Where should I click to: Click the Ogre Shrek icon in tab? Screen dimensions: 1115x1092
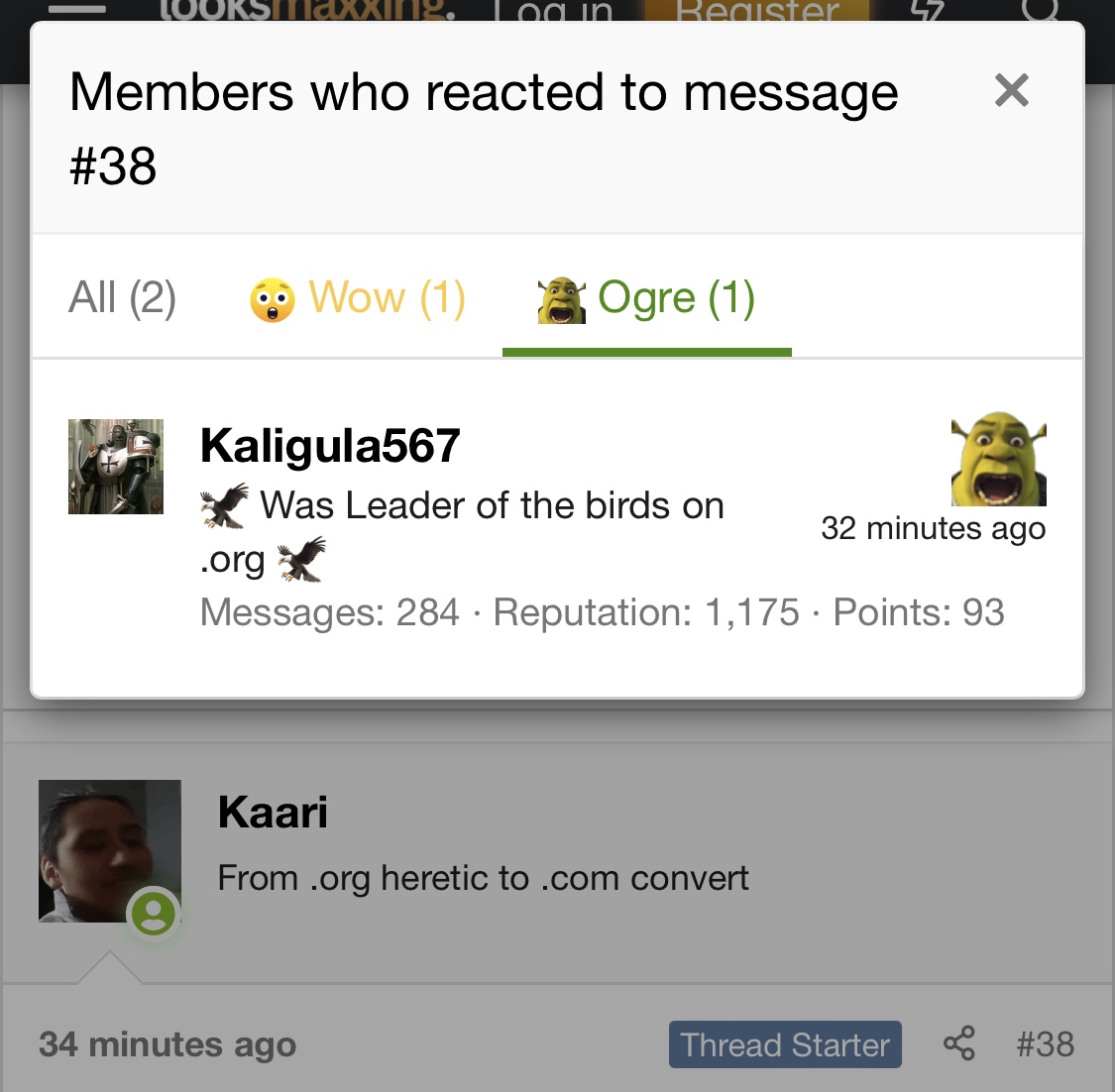click(561, 300)
